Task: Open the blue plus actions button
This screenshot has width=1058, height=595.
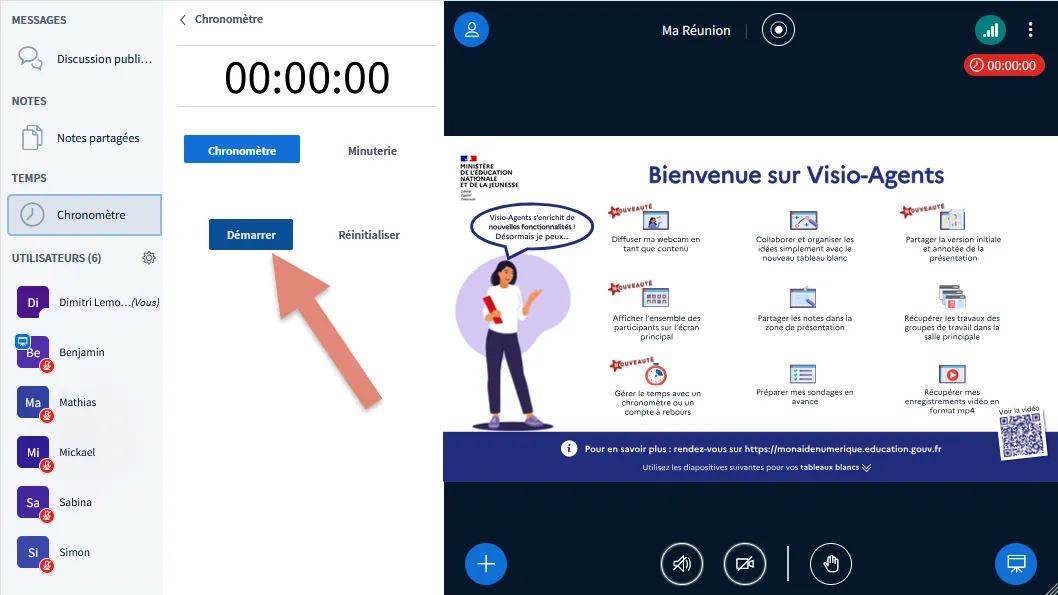Action: coord(486,563)
